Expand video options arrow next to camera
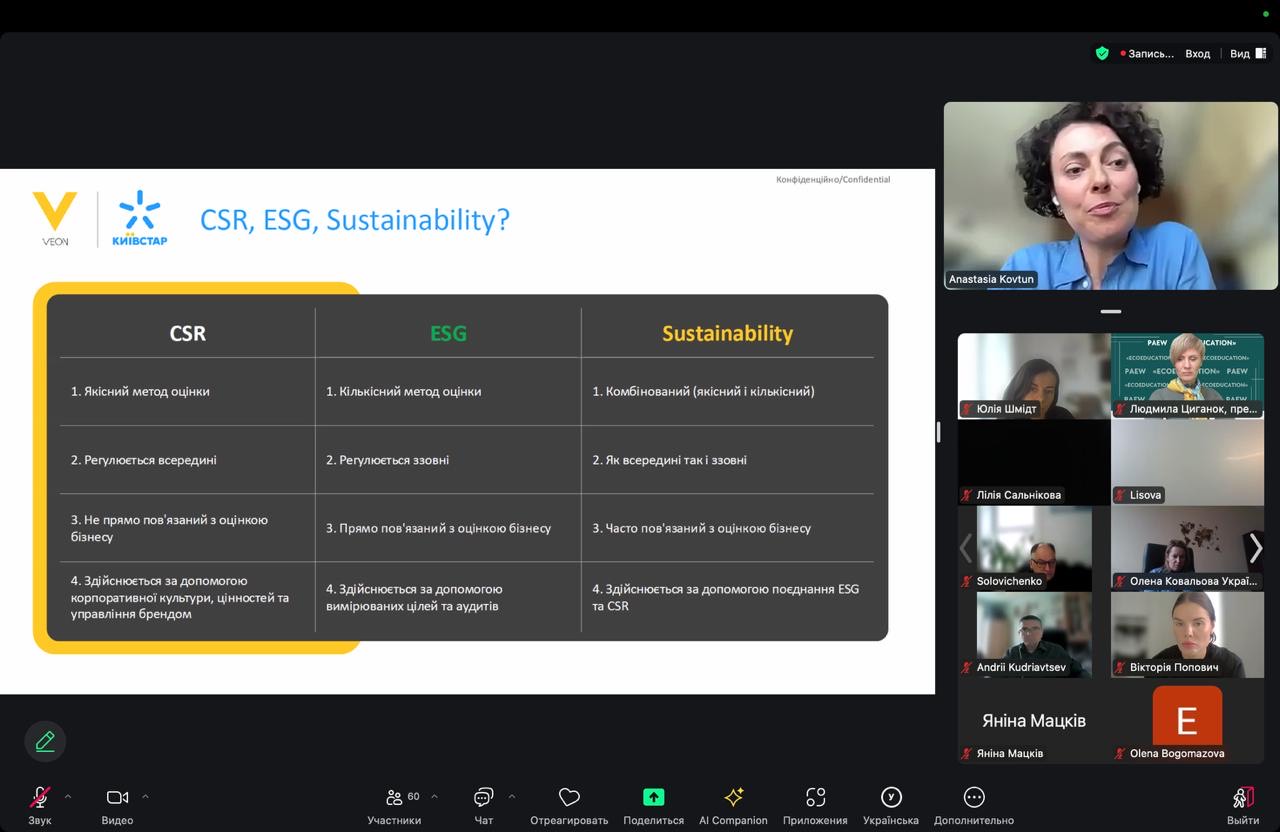The width and height of the screenshot is (1280, 832). point(145,797)
